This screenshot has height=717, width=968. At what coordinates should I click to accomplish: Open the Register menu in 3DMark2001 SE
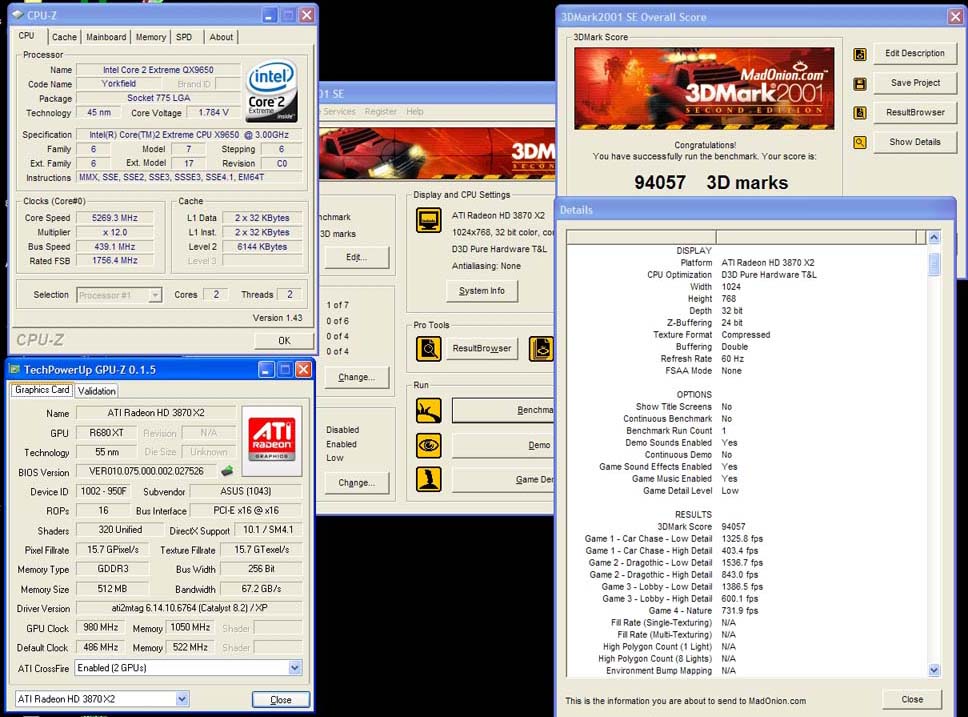pyautogui.click(x=380, y=112)
